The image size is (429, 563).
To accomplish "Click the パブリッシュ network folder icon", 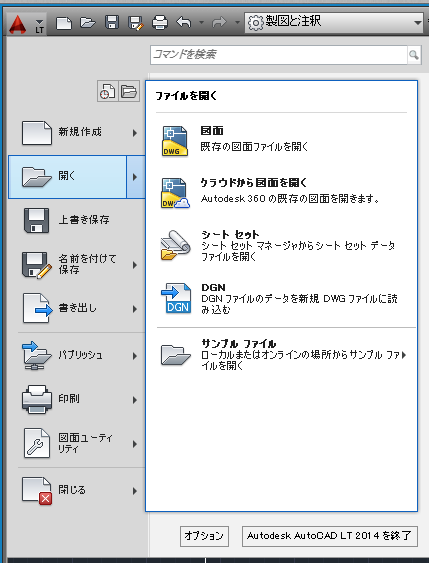I will click(x=37, y=355).
